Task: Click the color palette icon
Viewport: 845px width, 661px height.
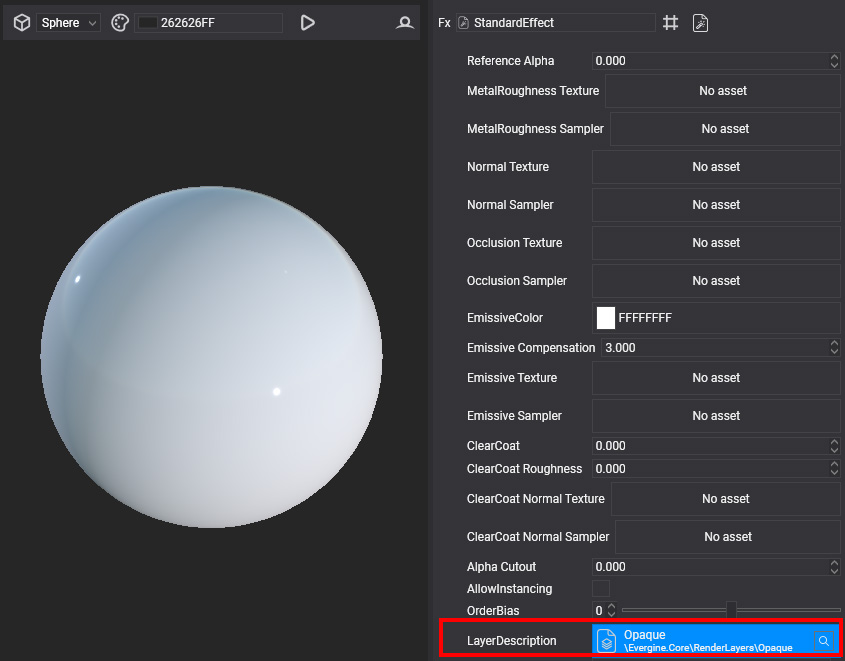Action: [120, 22]
